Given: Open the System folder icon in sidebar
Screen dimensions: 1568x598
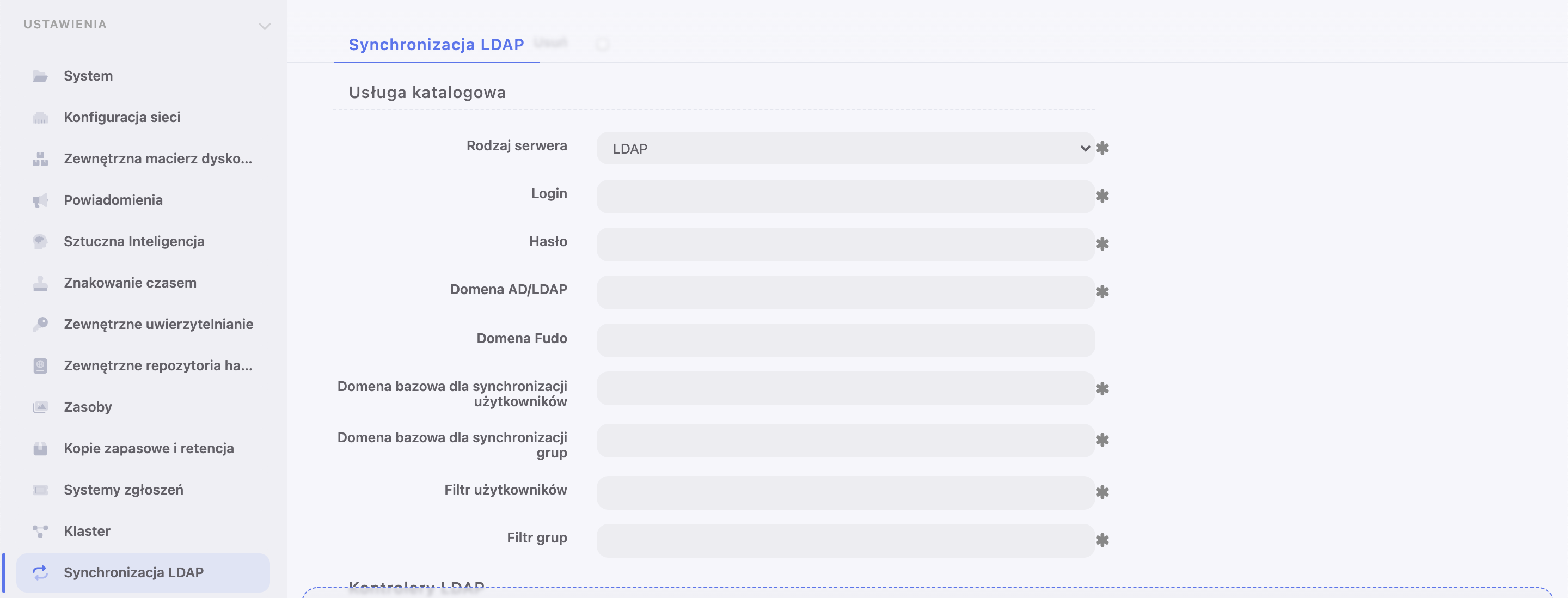Looking at the screenshot, I should 40,76.
